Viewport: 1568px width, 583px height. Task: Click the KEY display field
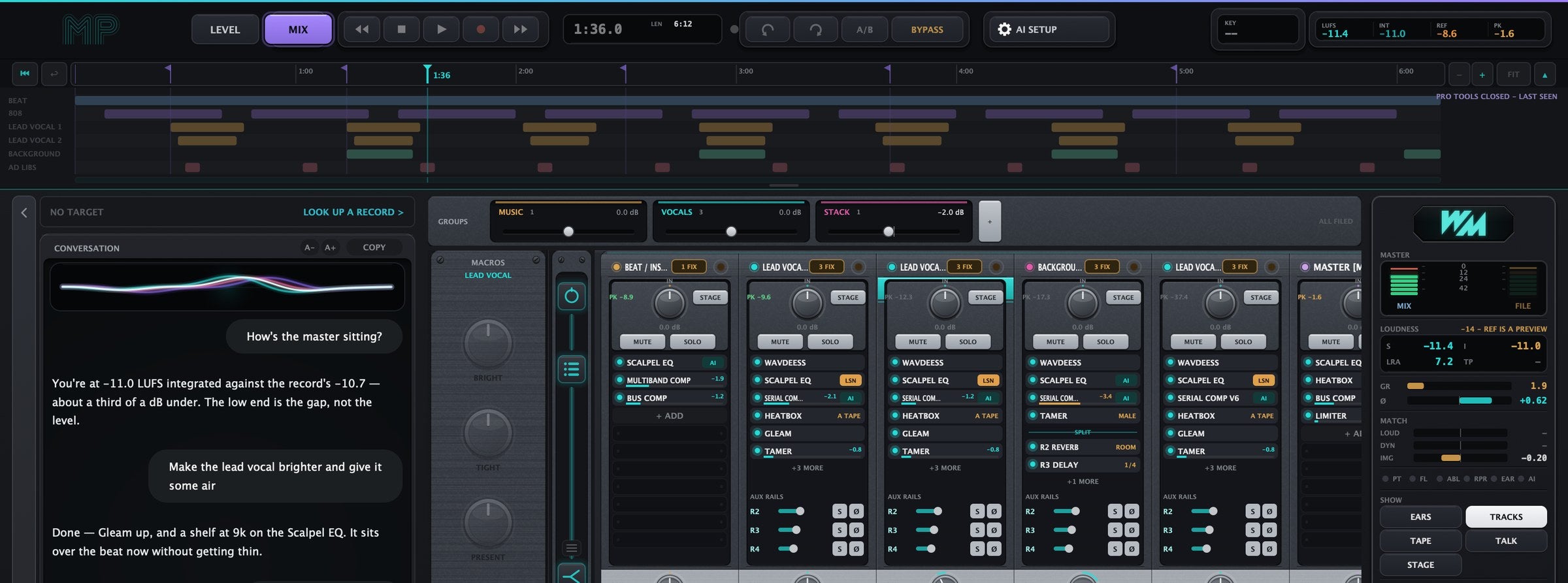coord(1258,29)
